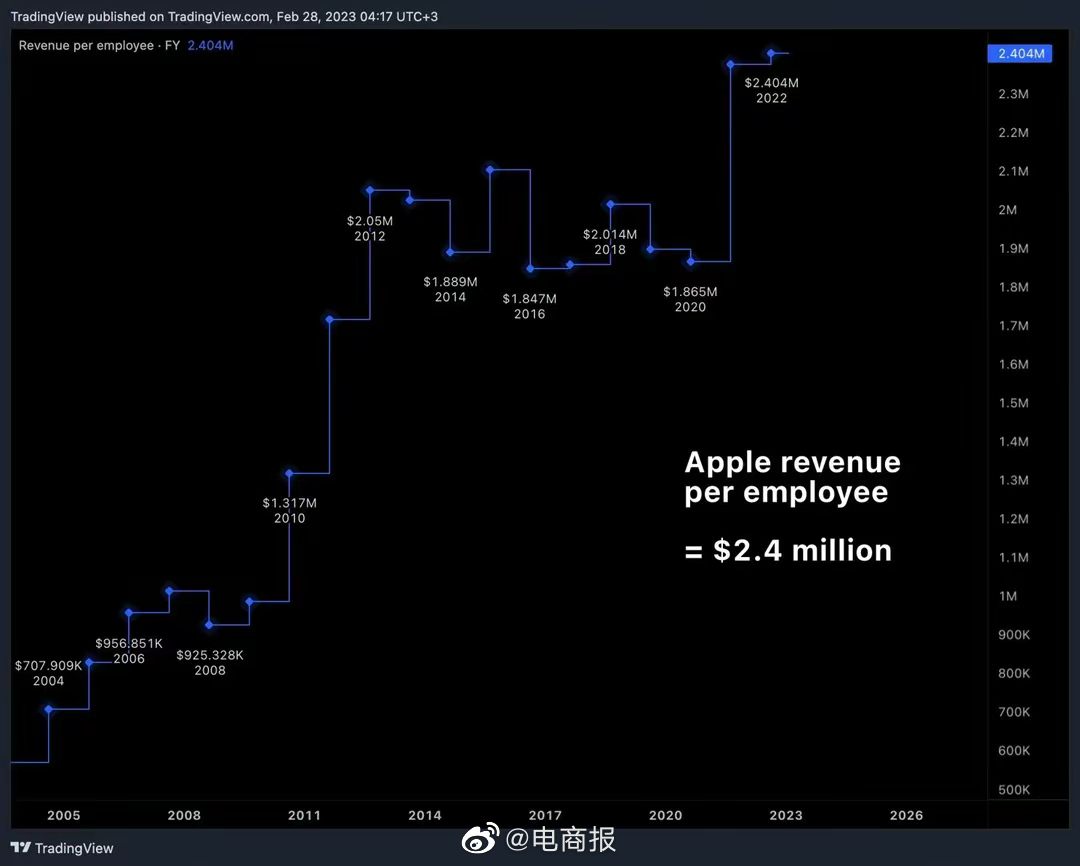Click the 500K y-axis label

1014,790
